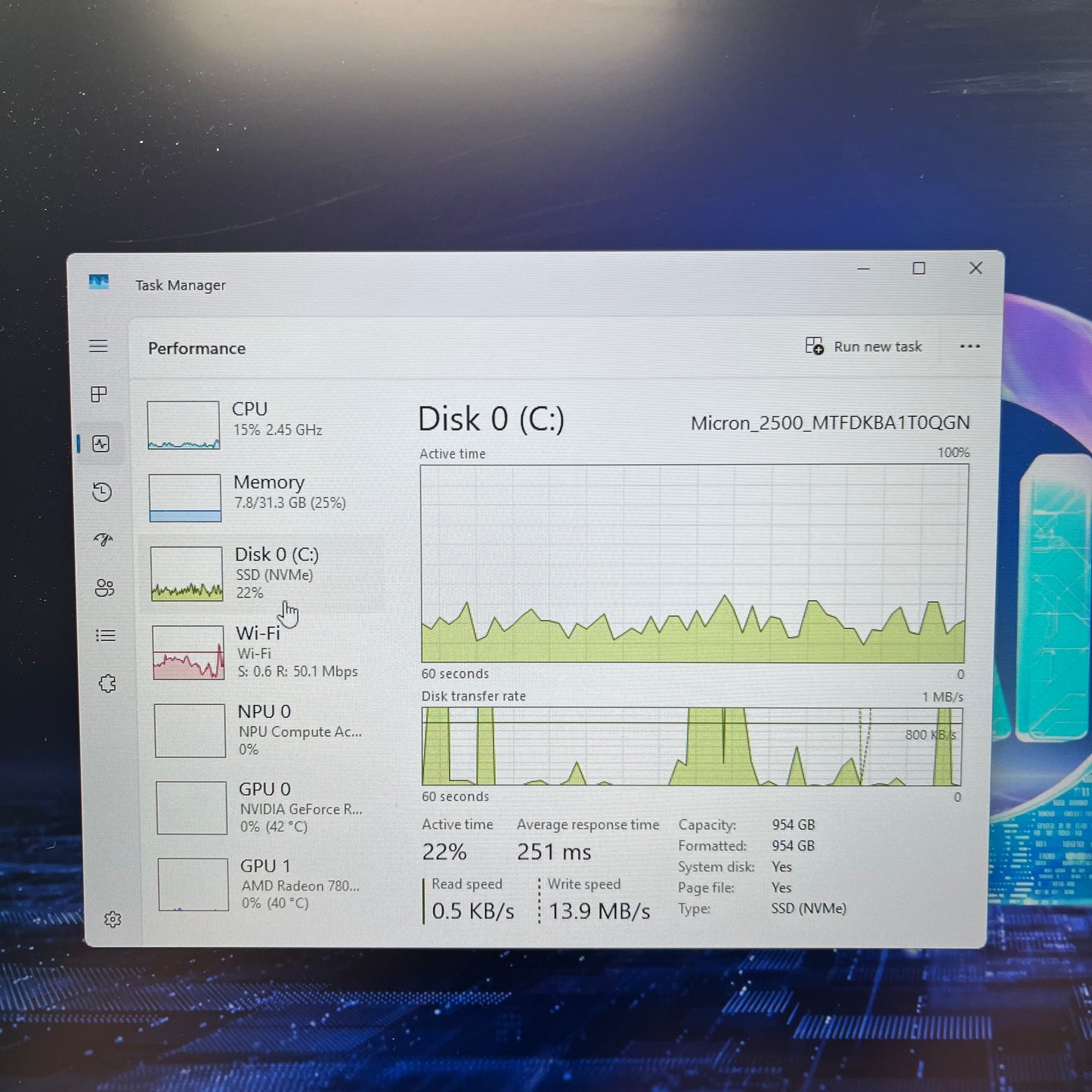
Task: Click the System disk Yes value
Action: pos(781,867)
